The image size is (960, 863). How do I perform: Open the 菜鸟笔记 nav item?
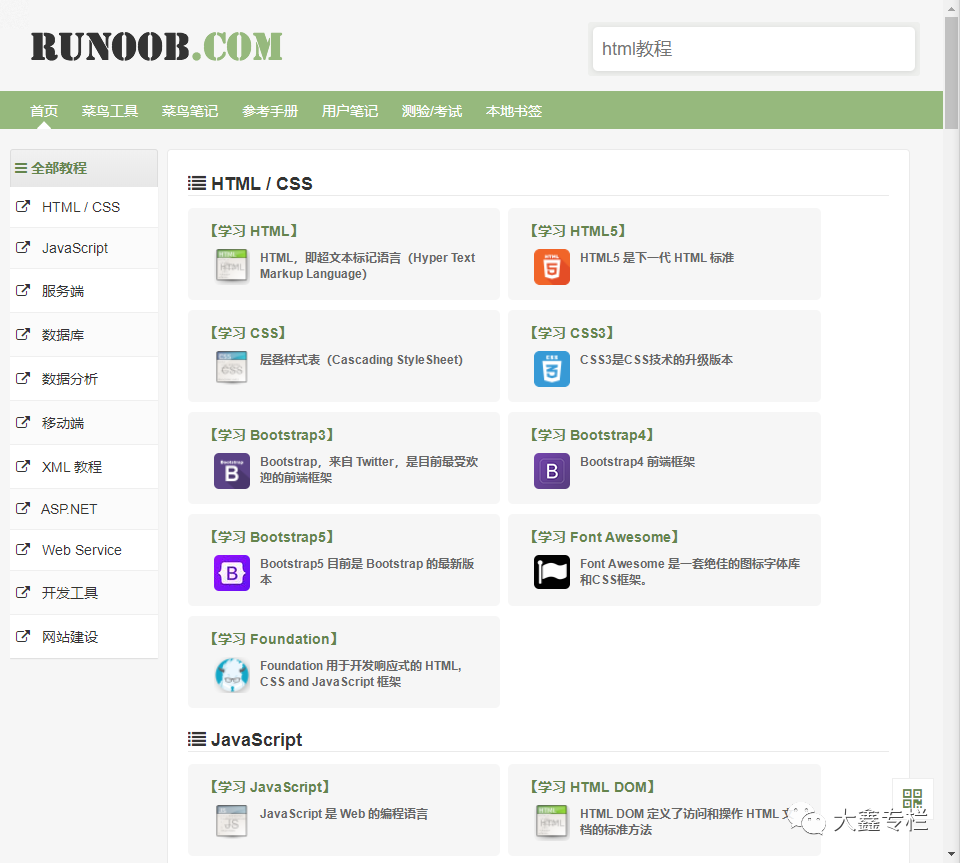tap(190, 111)
